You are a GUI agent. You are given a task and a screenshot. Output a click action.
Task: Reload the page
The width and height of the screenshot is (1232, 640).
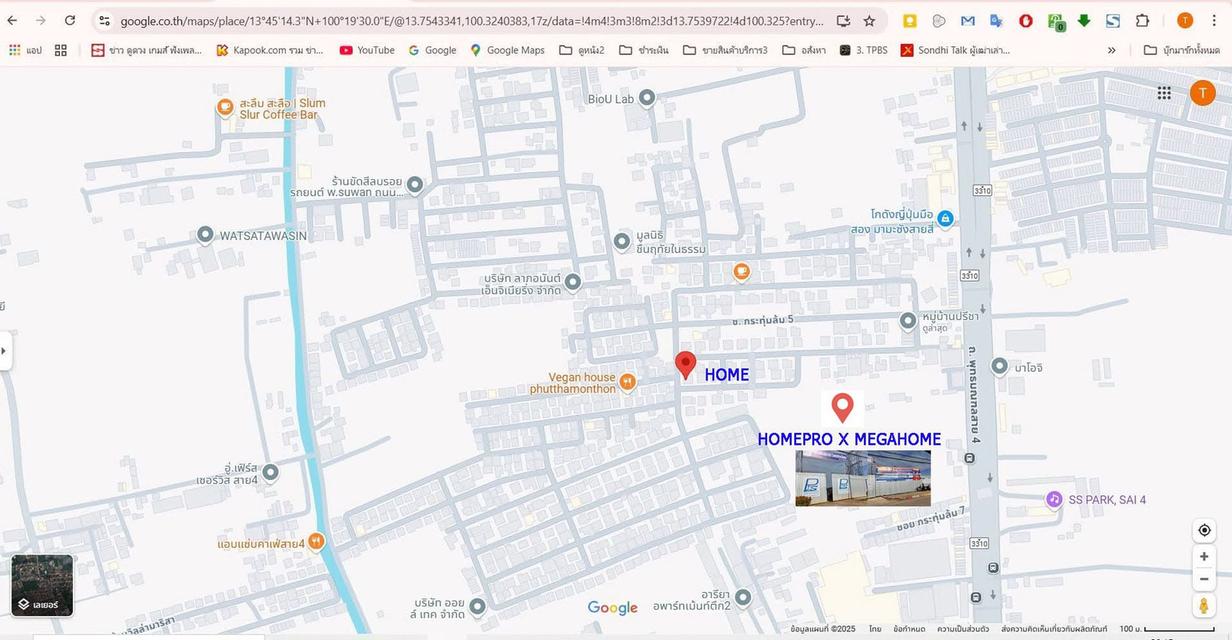pos(70,21)
